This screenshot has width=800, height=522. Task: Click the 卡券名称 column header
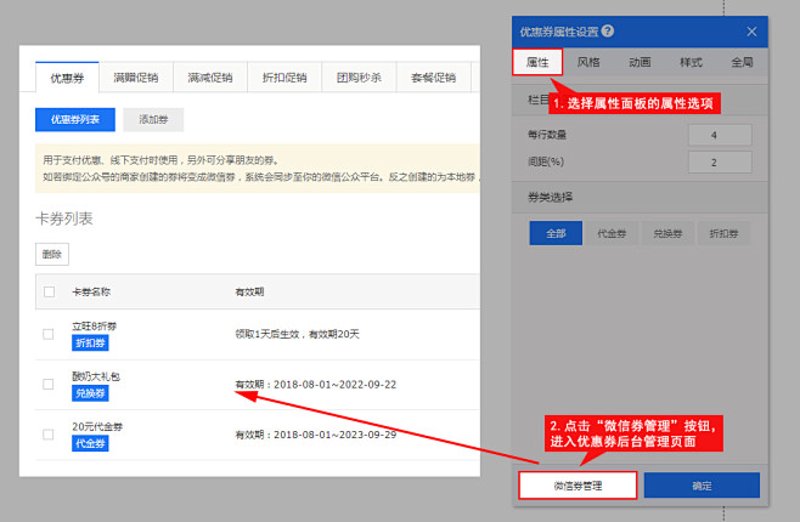point(91,292)
